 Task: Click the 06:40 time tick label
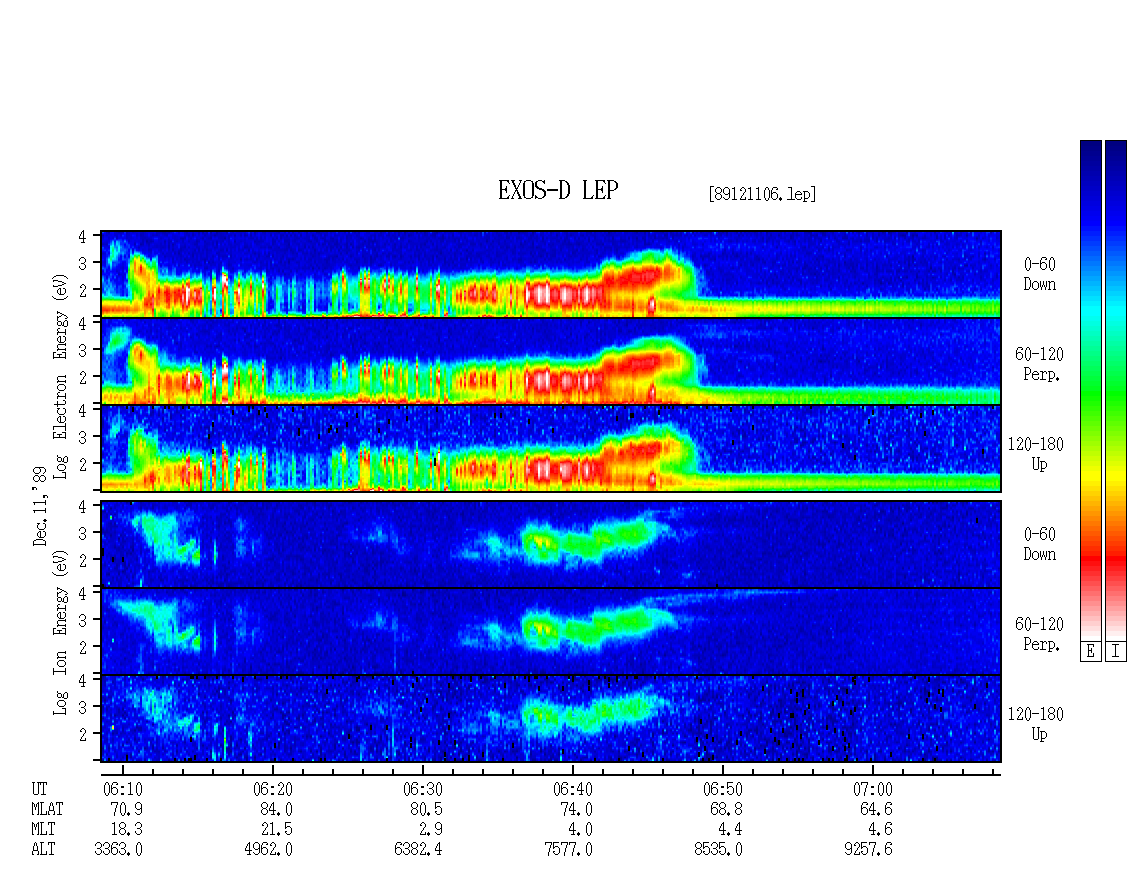click(x=573, y=789)
